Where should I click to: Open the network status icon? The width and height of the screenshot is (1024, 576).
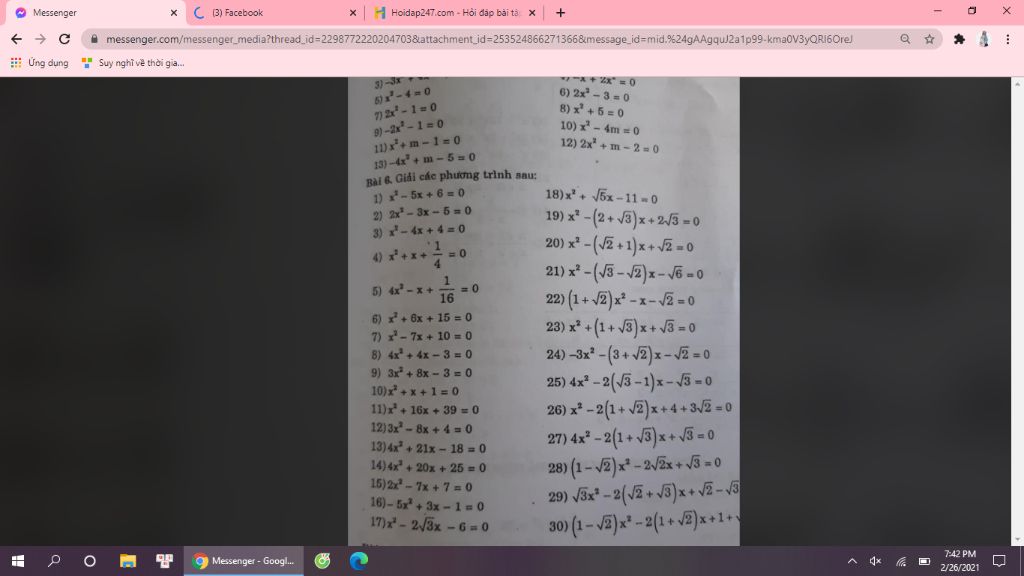(x=901, y=561)
